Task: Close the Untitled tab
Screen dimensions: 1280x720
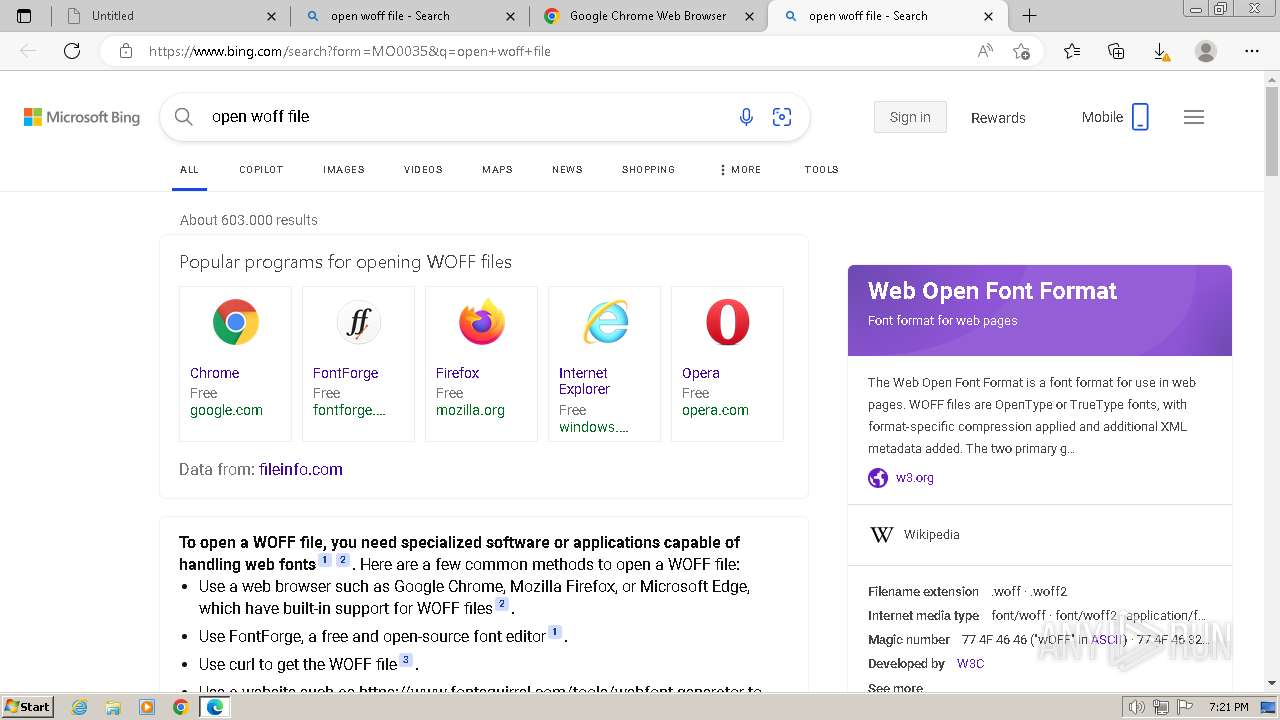Action: pos(272,16)
